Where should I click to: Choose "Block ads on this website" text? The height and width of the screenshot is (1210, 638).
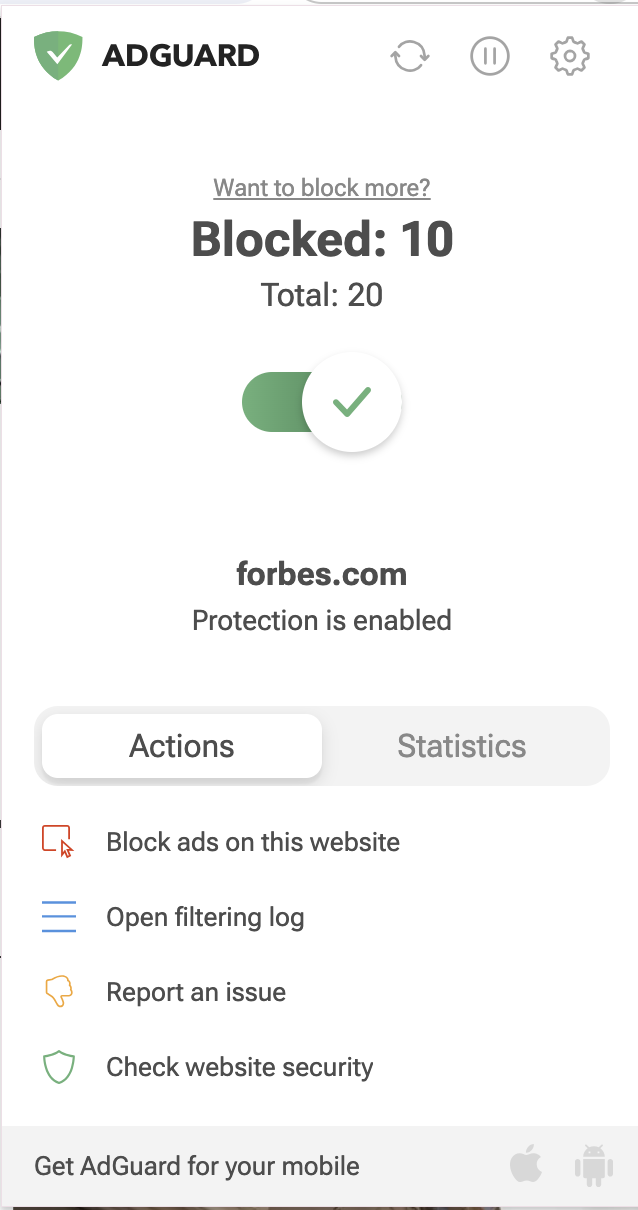coord(253,842)
